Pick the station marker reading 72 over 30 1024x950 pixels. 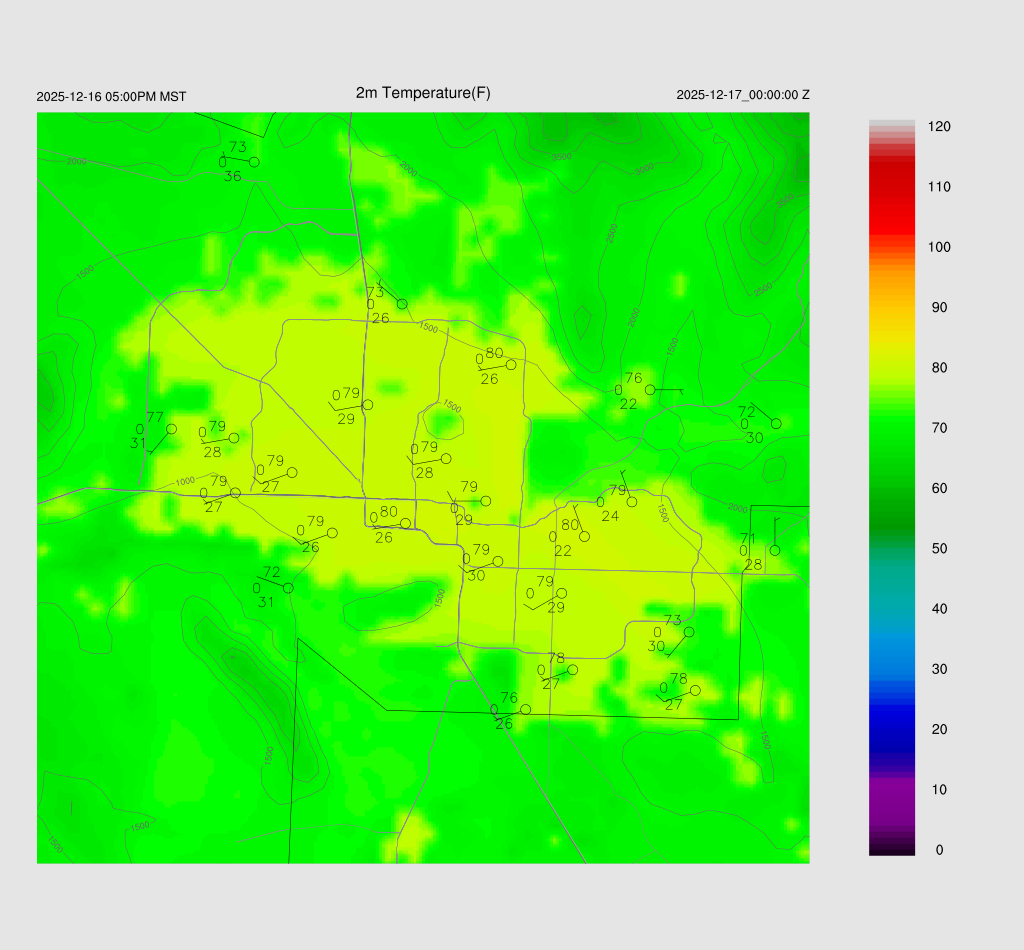point(776,423)
